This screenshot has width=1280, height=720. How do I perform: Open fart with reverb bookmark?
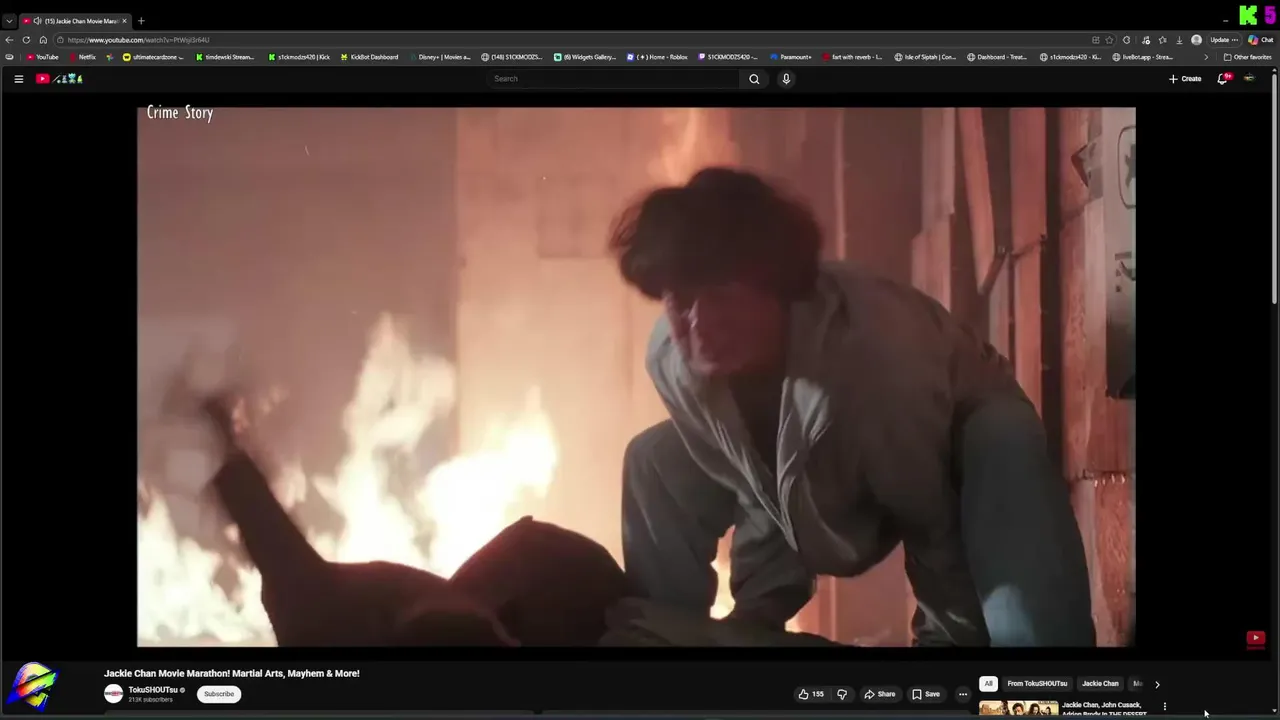852,57
